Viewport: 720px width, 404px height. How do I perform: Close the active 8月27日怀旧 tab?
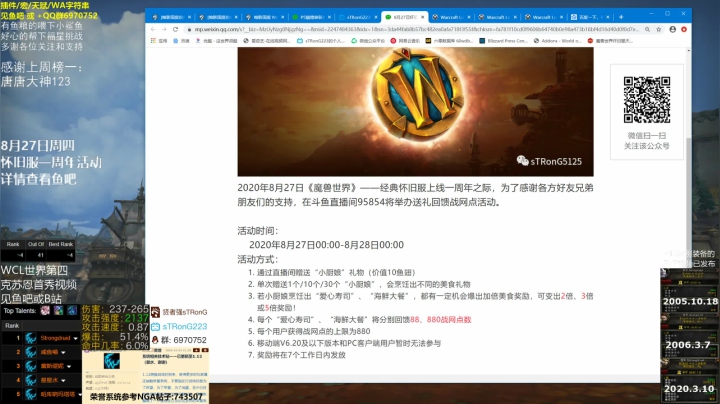(422, 17)
